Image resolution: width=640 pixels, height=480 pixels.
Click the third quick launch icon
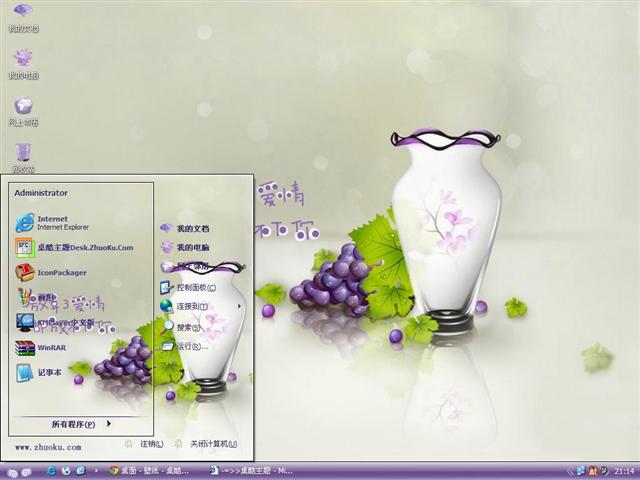tap(81, 471)
